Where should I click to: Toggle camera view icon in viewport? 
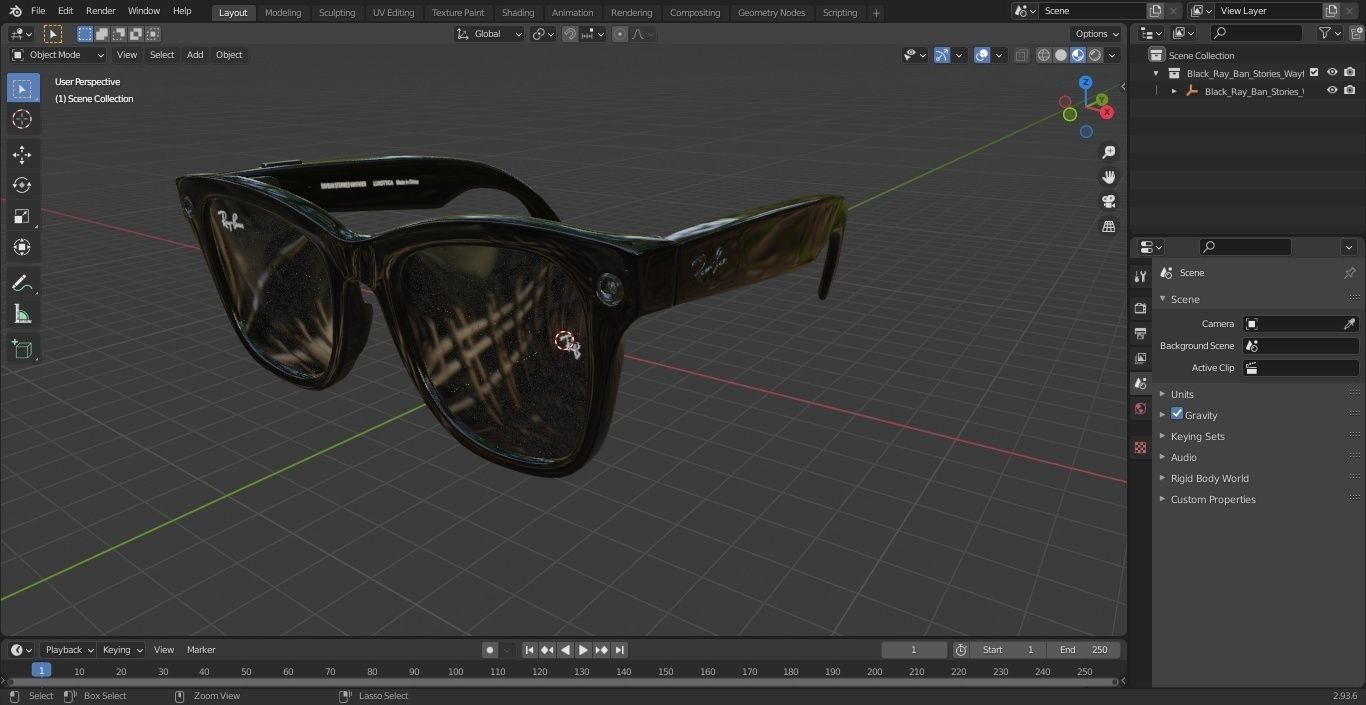click(1108, 202)
